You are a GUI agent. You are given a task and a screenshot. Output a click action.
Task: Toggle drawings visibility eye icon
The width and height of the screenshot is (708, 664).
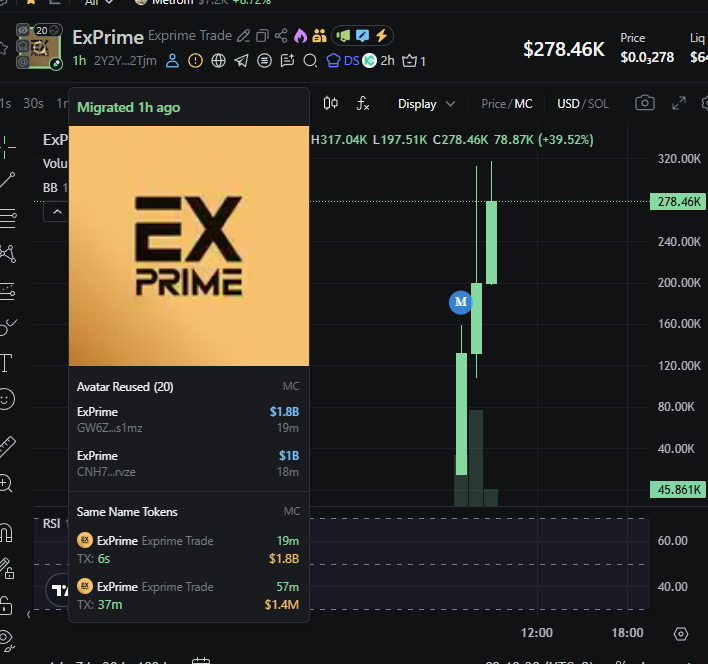point(6,637)
